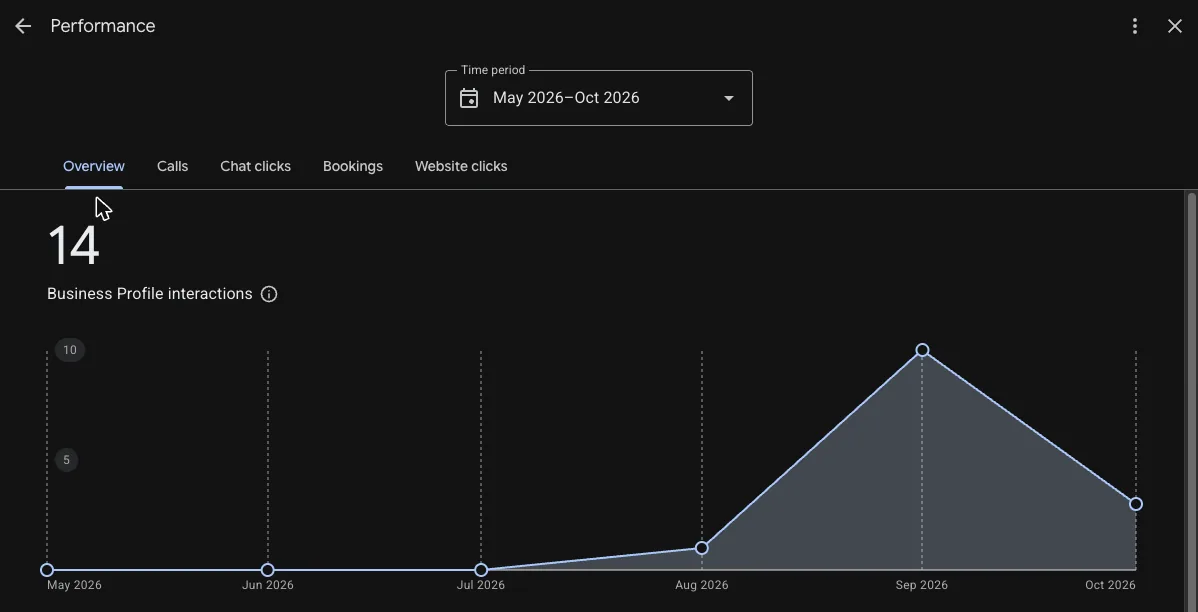
Task: Select the Aug 2026 data point
Action: coord(701,548)
